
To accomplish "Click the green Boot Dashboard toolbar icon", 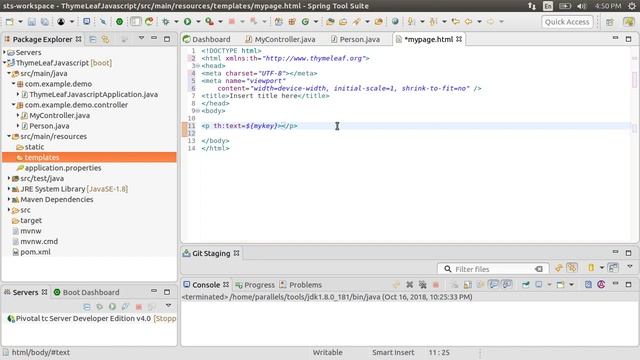I will coord(119,22).
